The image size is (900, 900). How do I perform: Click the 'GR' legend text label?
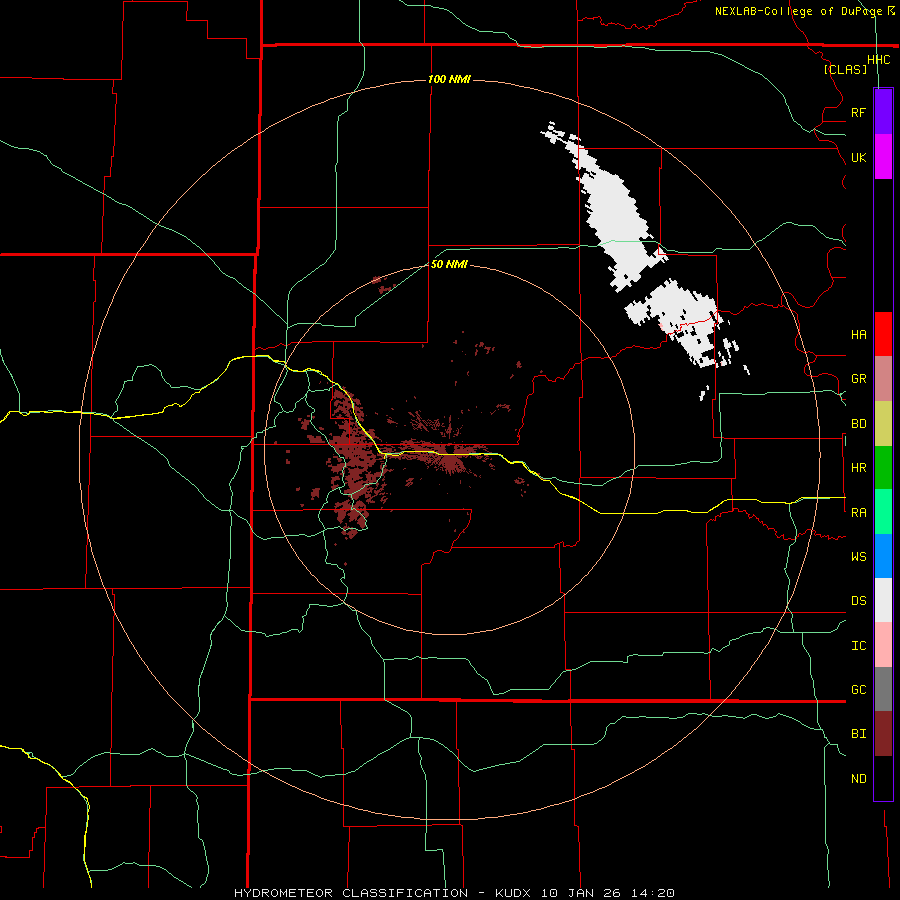pyautogui.click(x=858, y=379)
